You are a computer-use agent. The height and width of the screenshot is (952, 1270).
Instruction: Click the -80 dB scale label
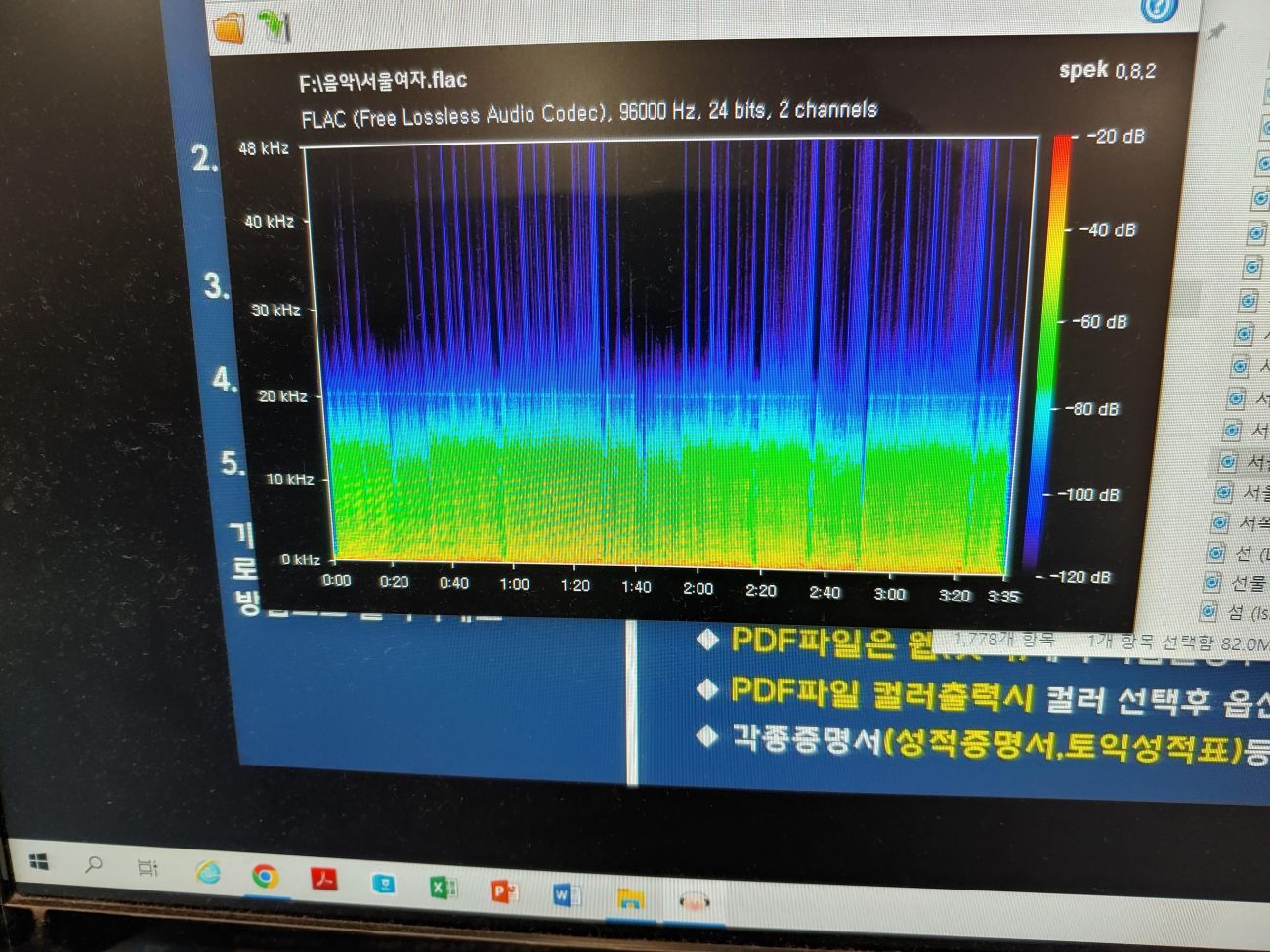click(1092, 408)
